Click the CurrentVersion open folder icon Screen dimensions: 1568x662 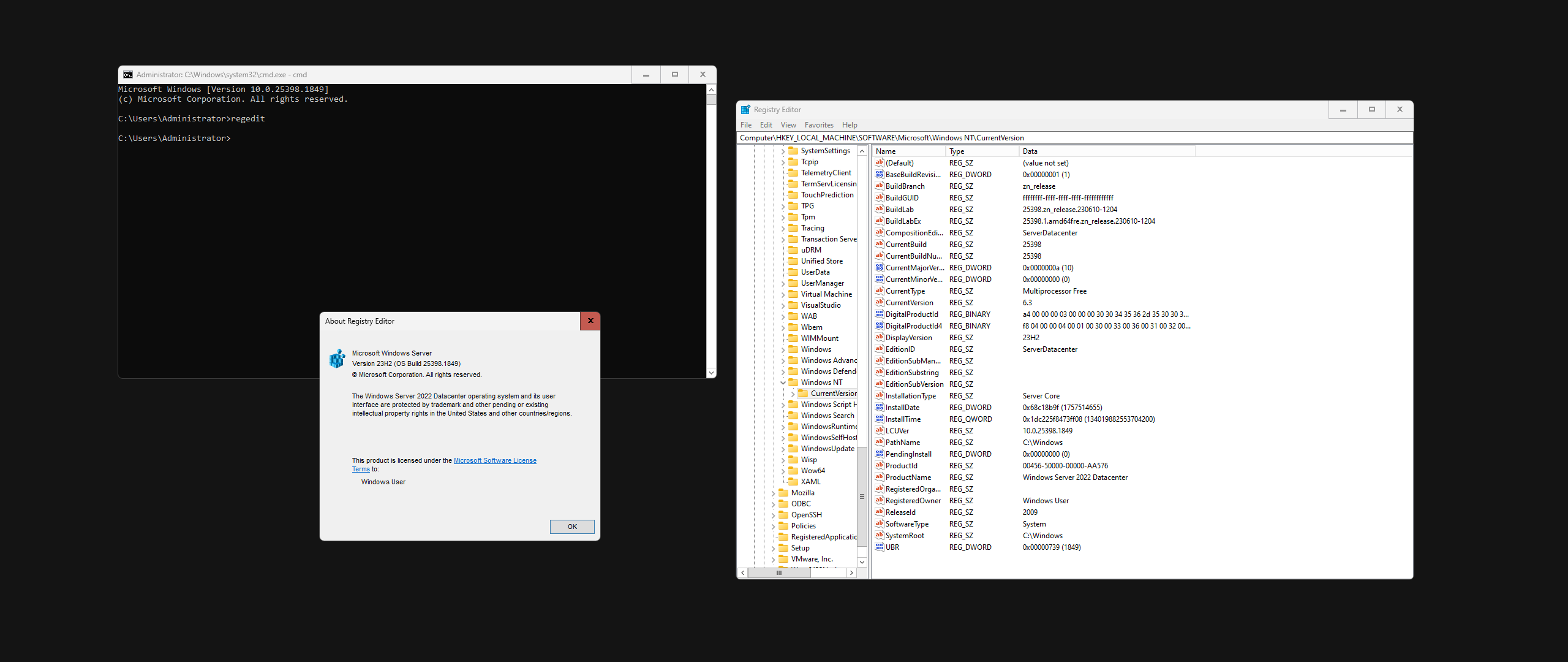pos(803,394)
